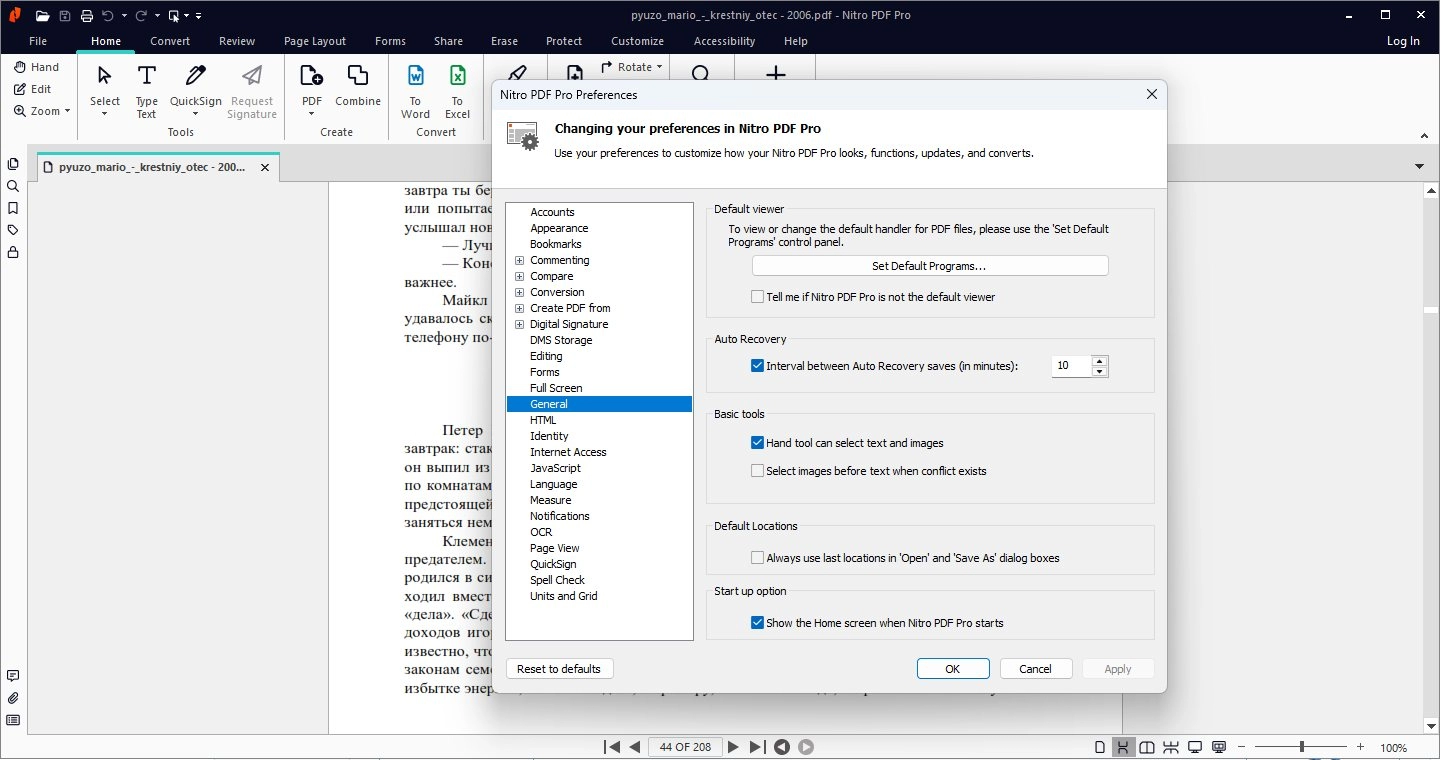Open the search pane in left sidebar

[x=13, y=186]
